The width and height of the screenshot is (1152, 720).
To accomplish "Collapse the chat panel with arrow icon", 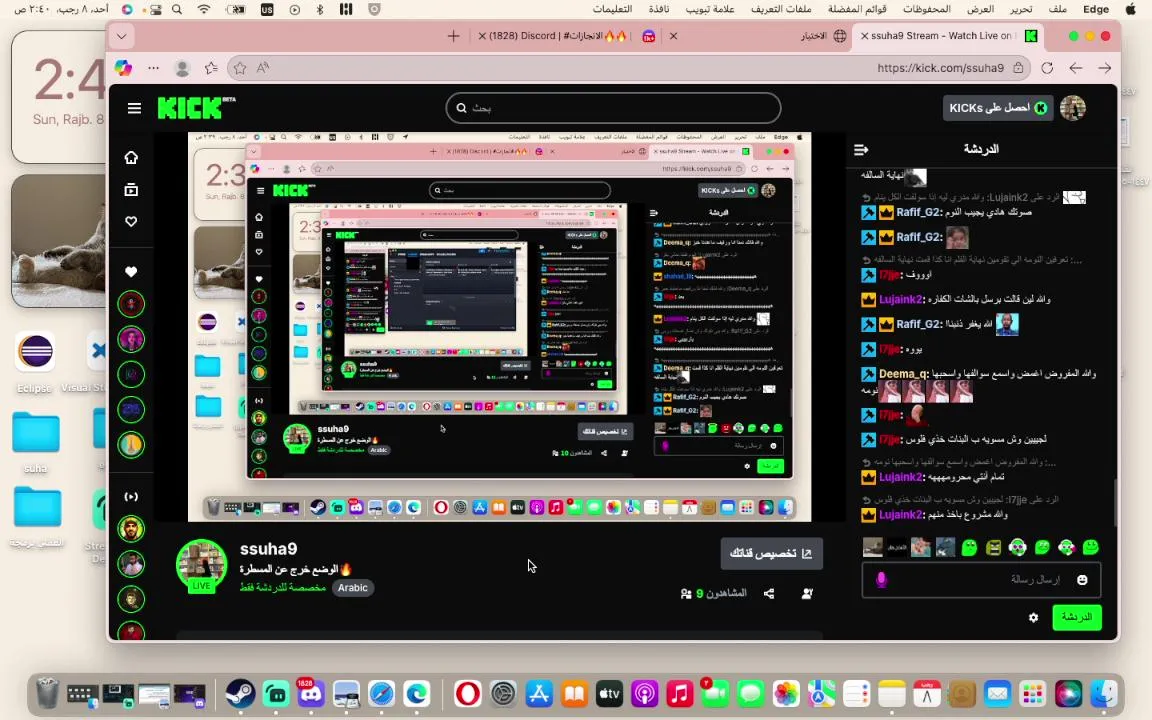I will (x=861, y=149).
